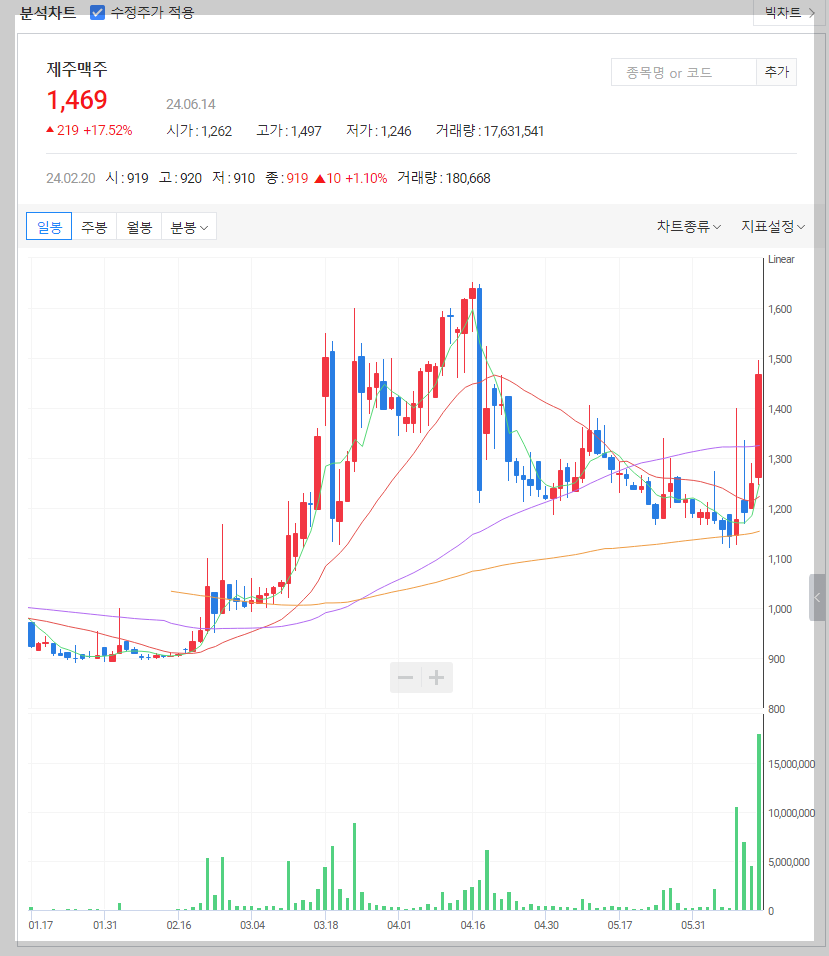Click the change value 219 +17.52%
This screenshot has width=829, height=956.
tap(90, 130)
